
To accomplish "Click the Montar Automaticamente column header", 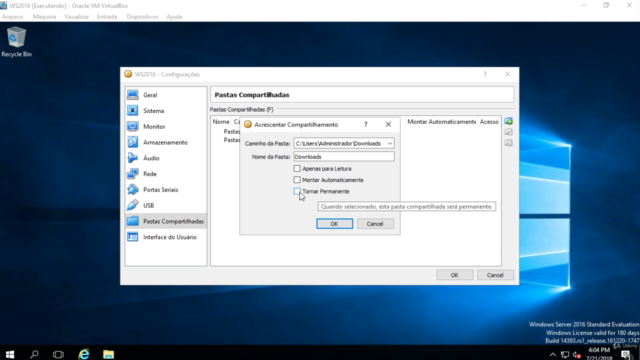I will coord(441,122).
